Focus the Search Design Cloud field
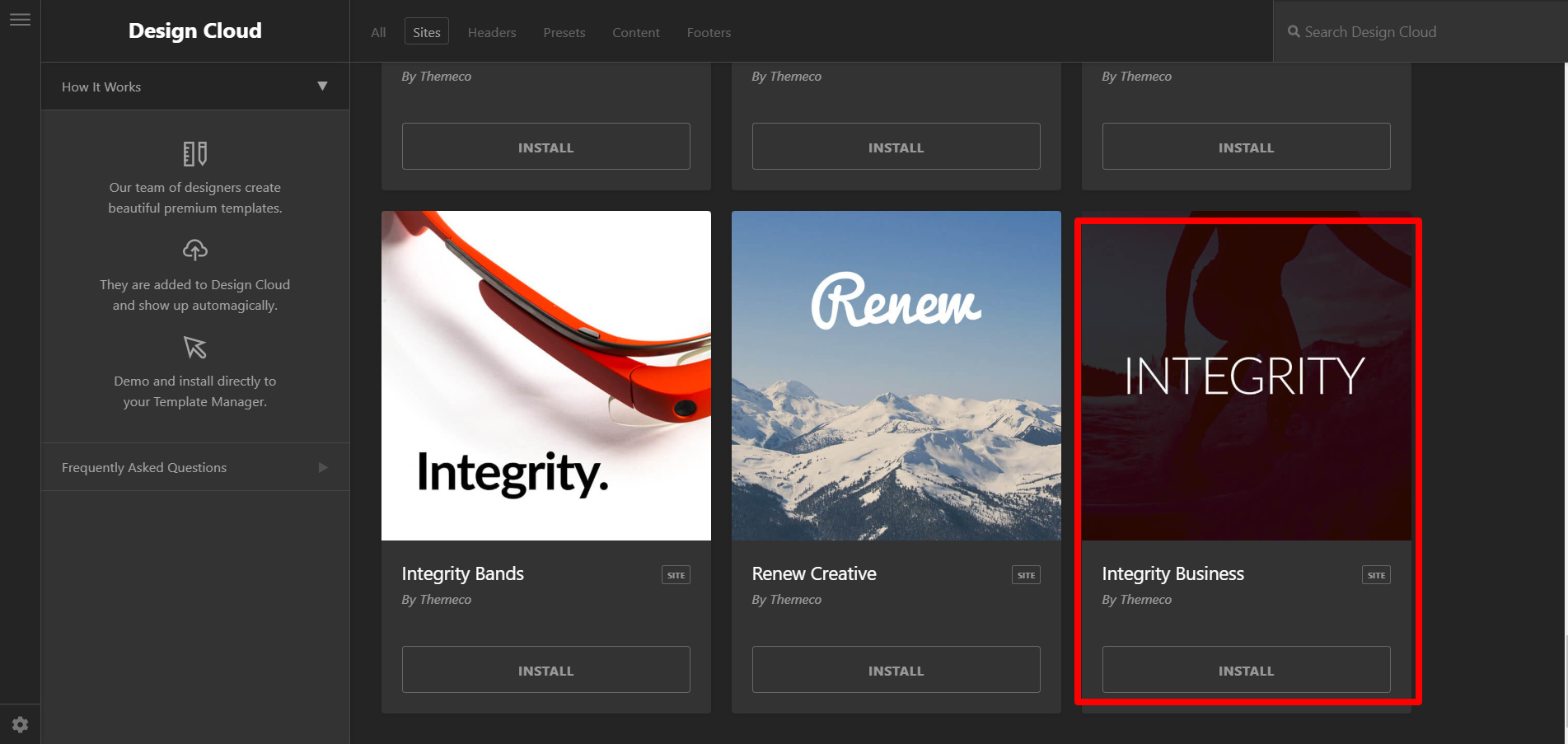 (1420, 31)
